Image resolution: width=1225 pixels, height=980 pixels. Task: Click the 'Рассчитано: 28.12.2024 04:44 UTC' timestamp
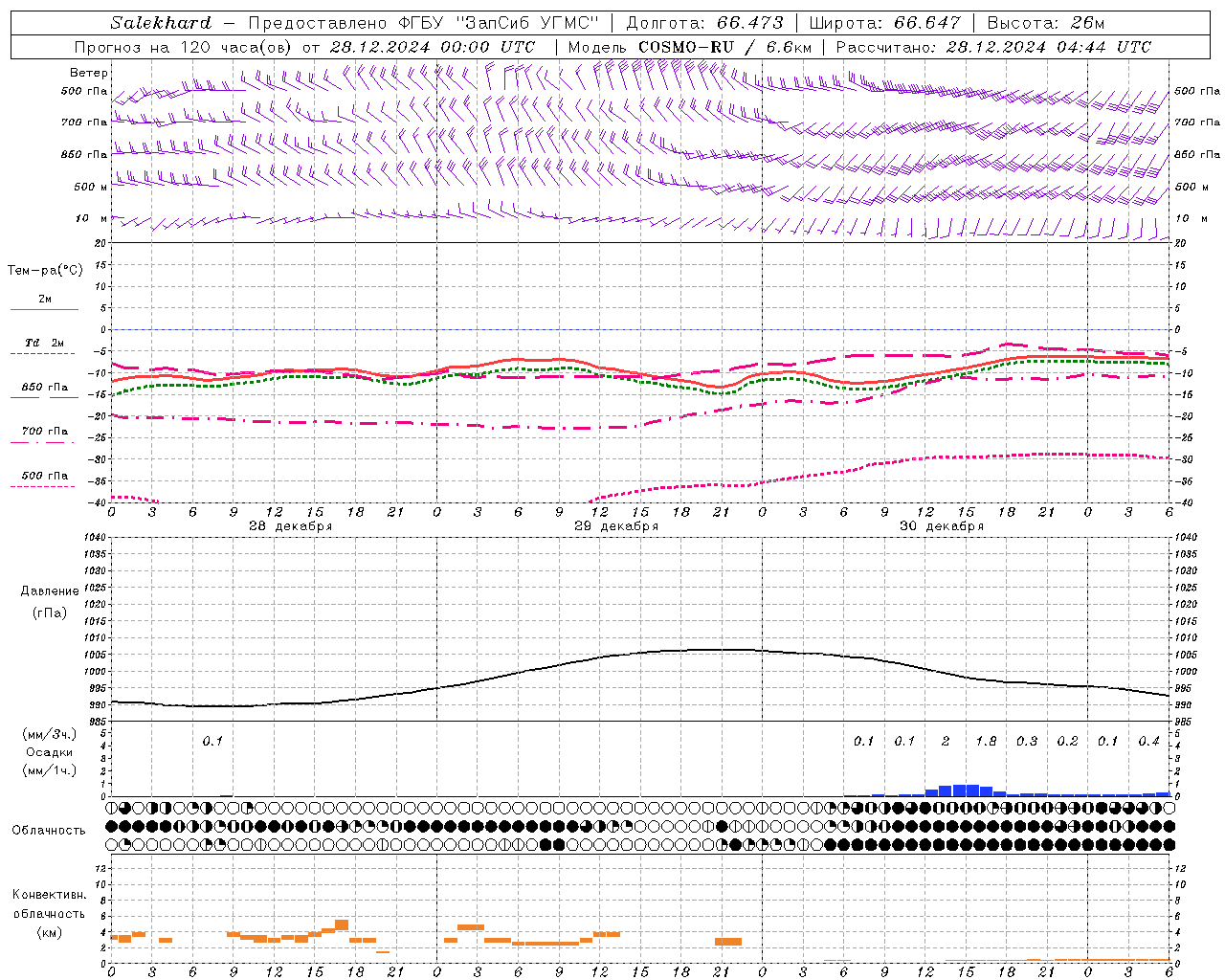tap(993, 47)
